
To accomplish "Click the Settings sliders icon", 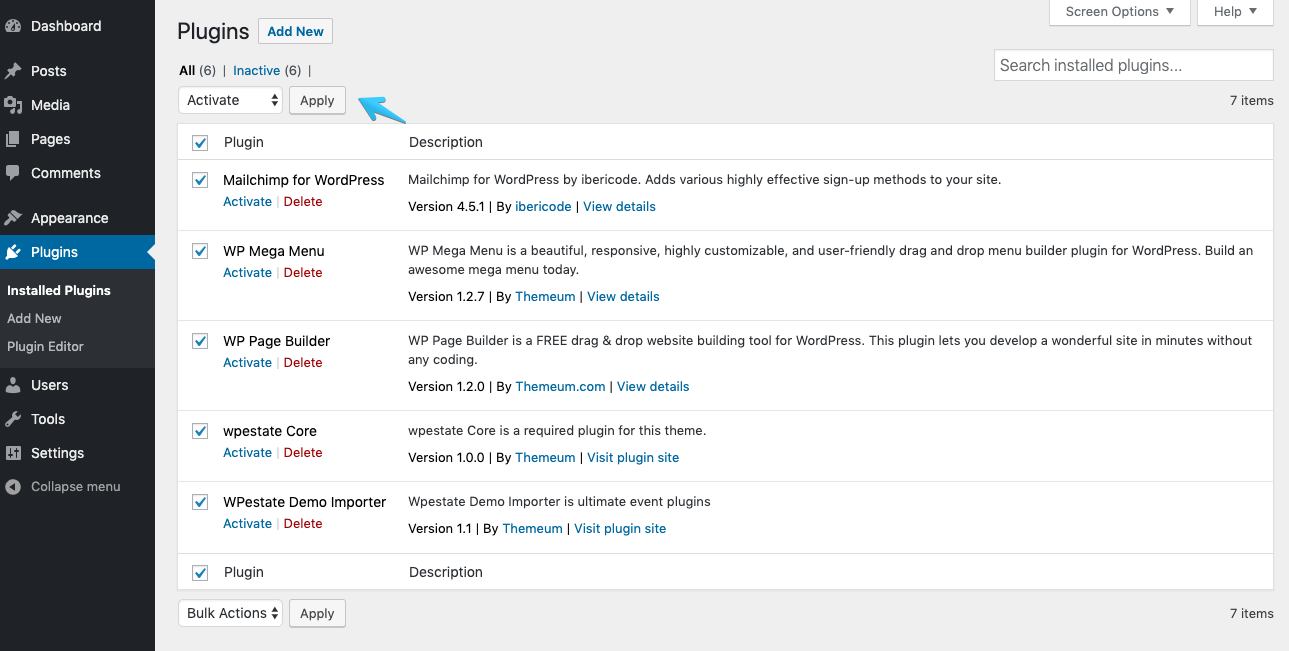I will [x=13, y=453].
